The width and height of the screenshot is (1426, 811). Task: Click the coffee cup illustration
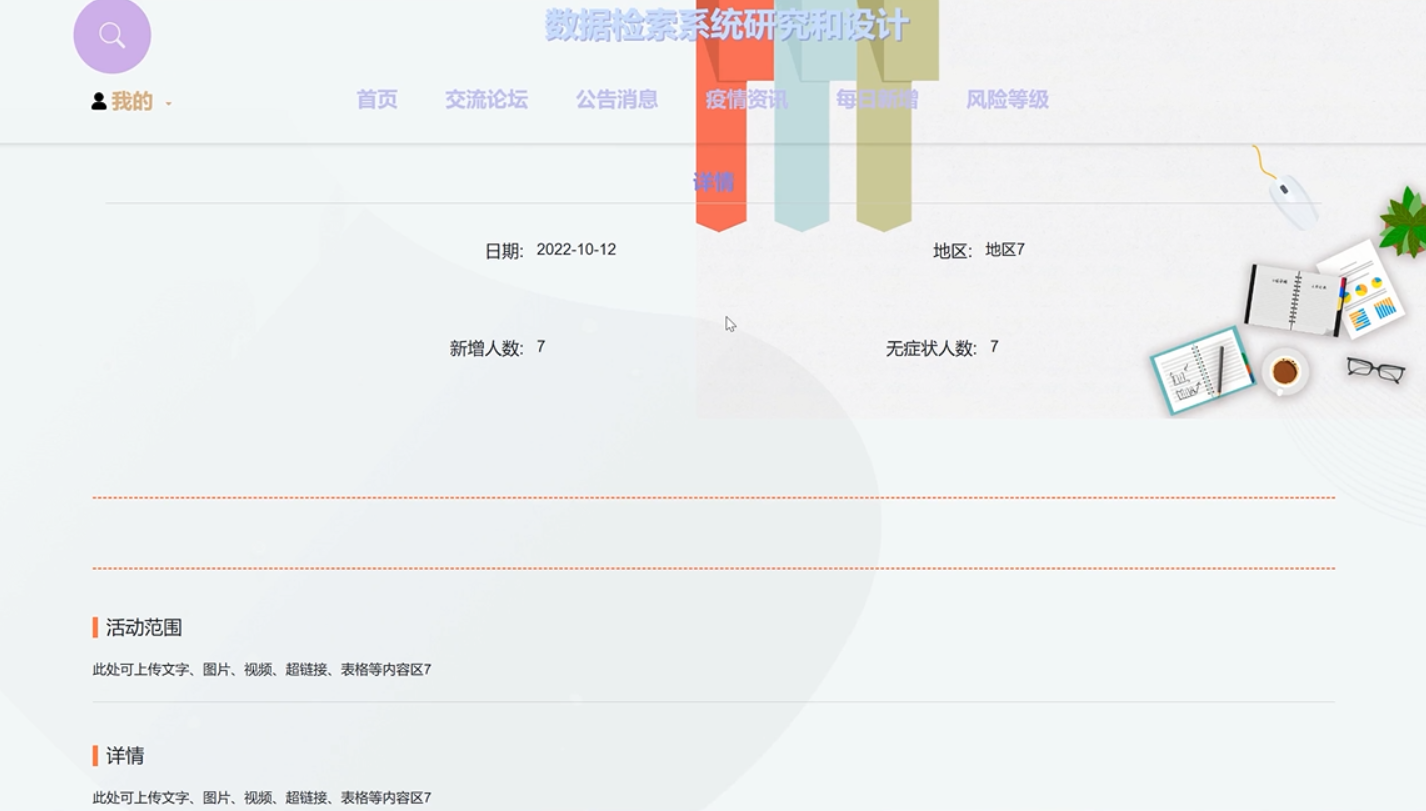coord(1284,372)
